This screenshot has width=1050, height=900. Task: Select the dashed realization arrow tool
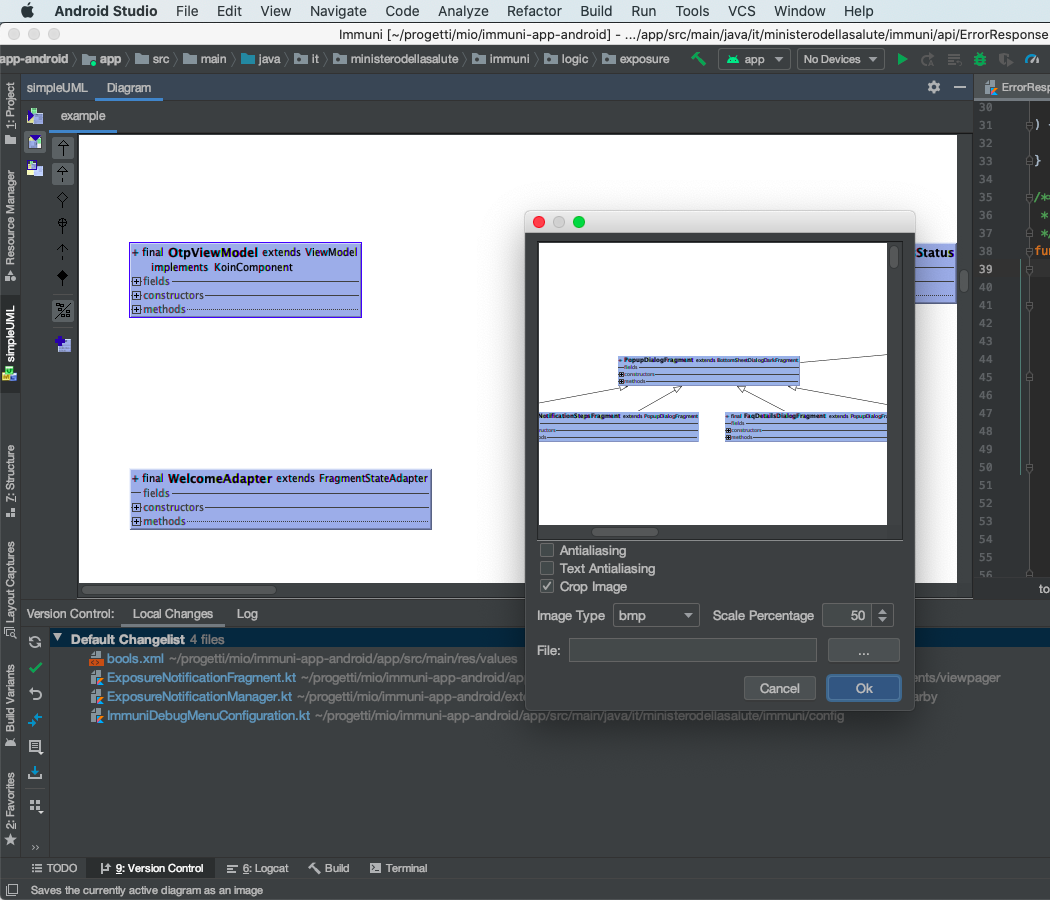pyautogui.click(x=63, y=173)
